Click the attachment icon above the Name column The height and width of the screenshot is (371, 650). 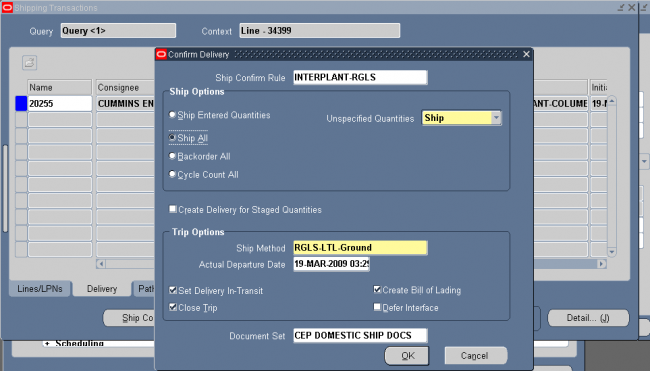pyautogui.click(x=29, y=63)
